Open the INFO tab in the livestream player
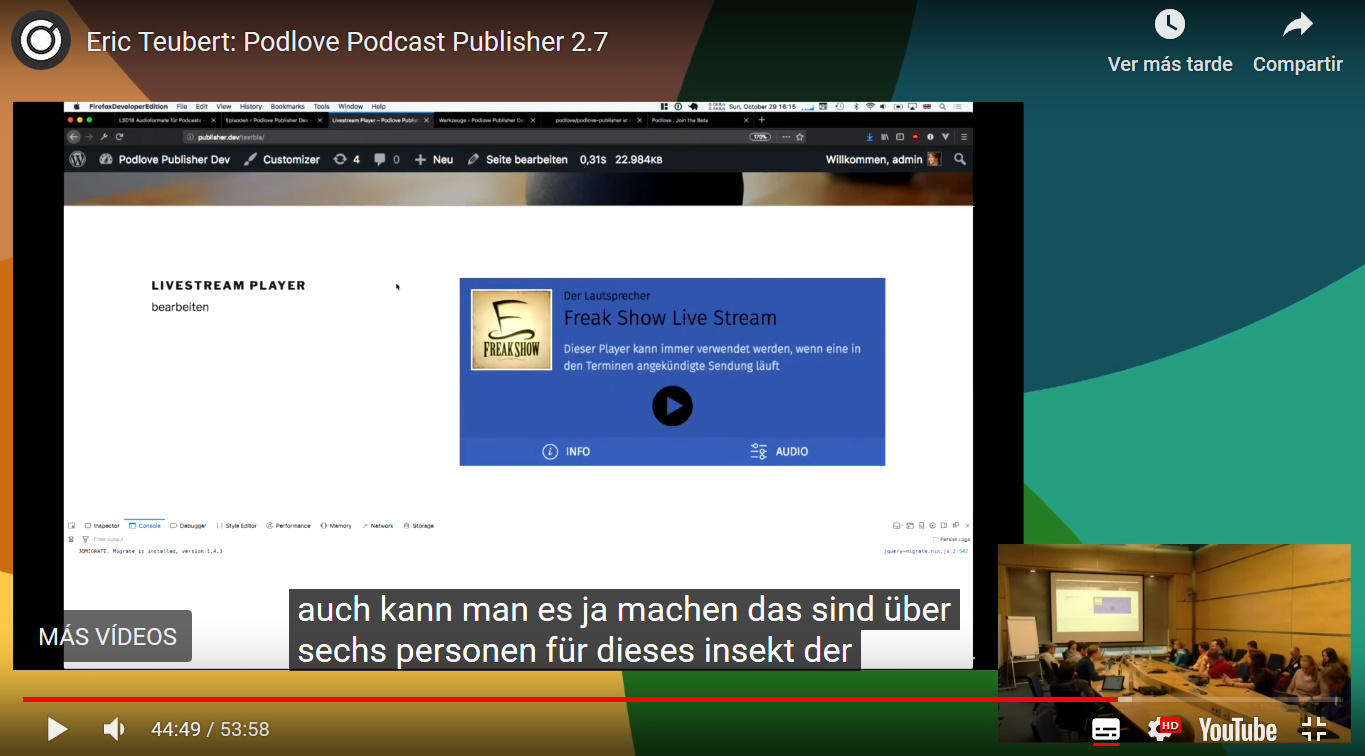 click(x=566, y=452)
